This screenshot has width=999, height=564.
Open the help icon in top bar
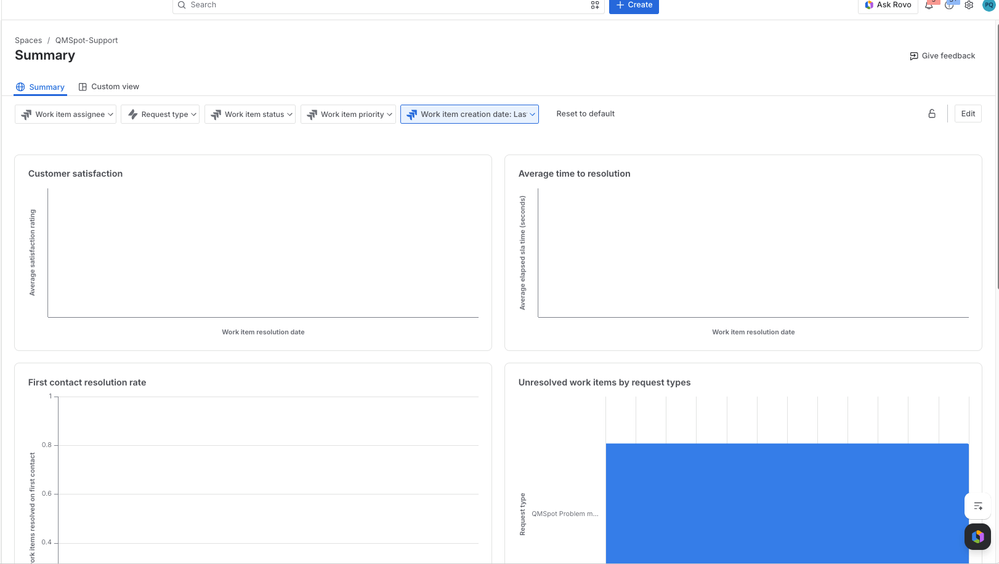point(949,4)
